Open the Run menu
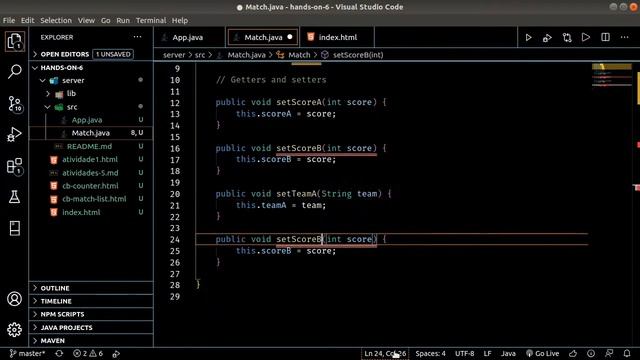 point(123,20)
